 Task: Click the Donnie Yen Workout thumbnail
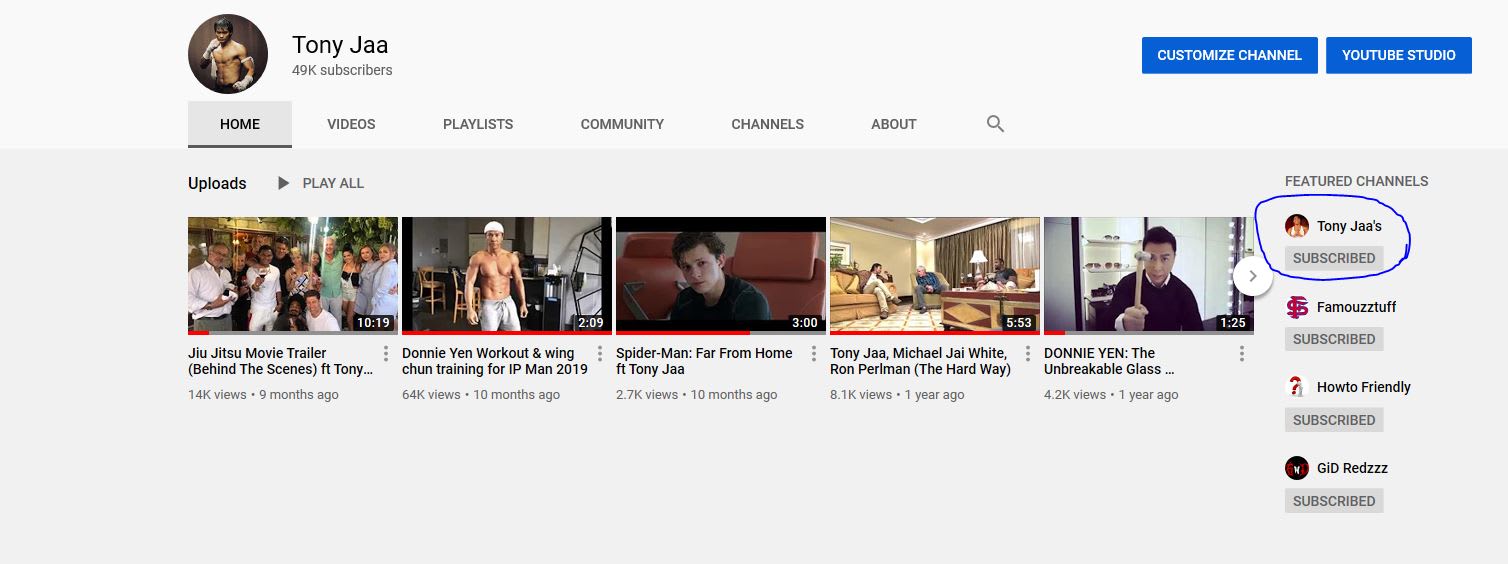coord(507,275)
